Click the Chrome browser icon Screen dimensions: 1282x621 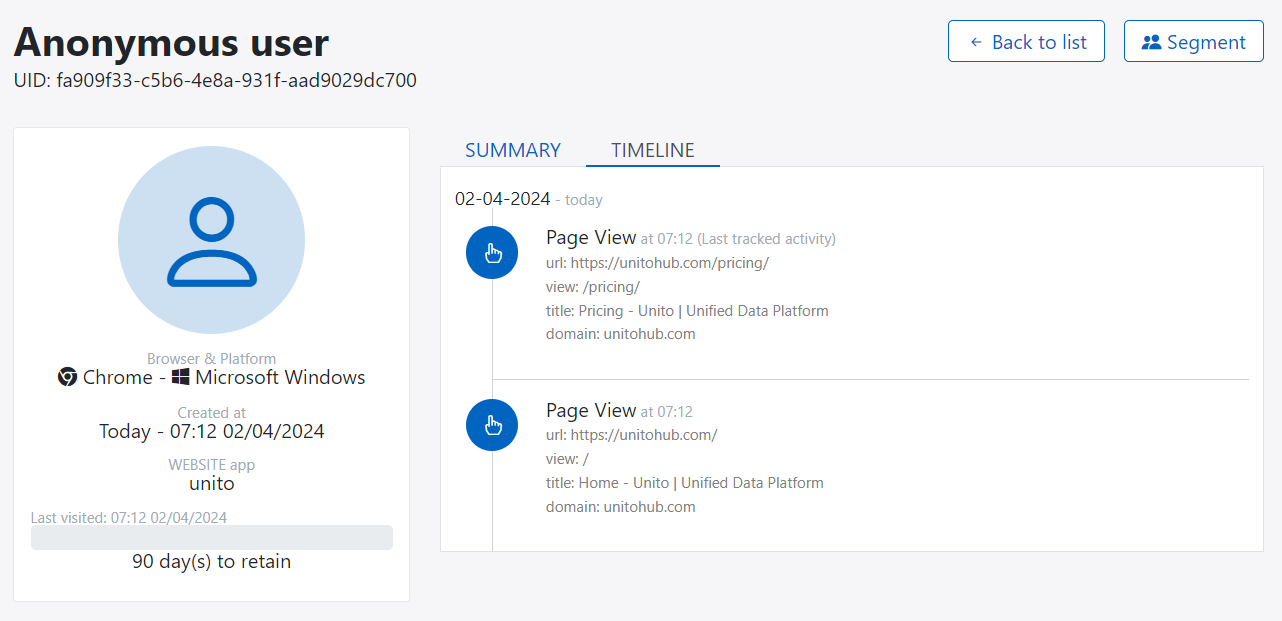pos(67,377)
